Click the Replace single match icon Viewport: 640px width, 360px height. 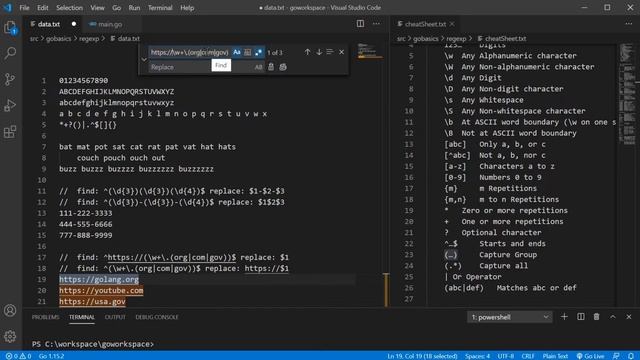(271, 67)
